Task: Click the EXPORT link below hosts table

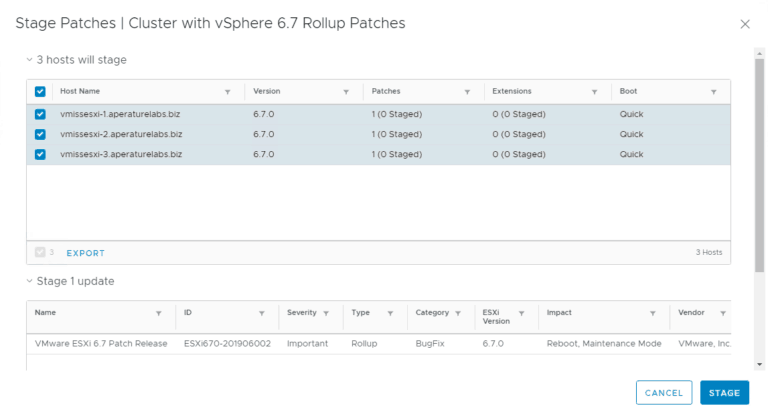Action: tap(85, 253)
